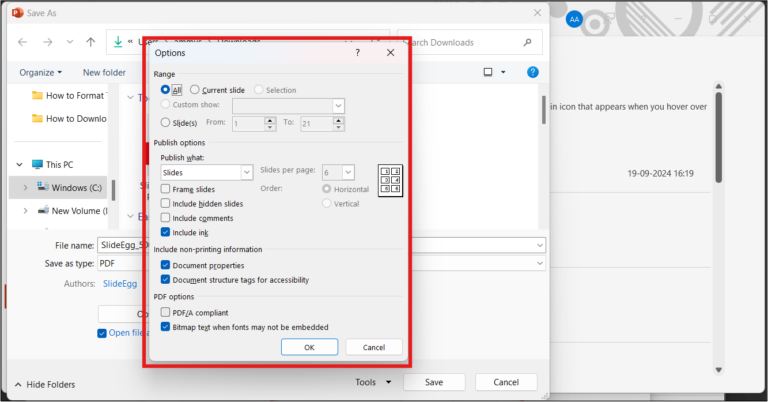Image resolution: width=768 pixels, height=402 pixels.
Task: Open the Organize menu
Action: click(41, 72)
